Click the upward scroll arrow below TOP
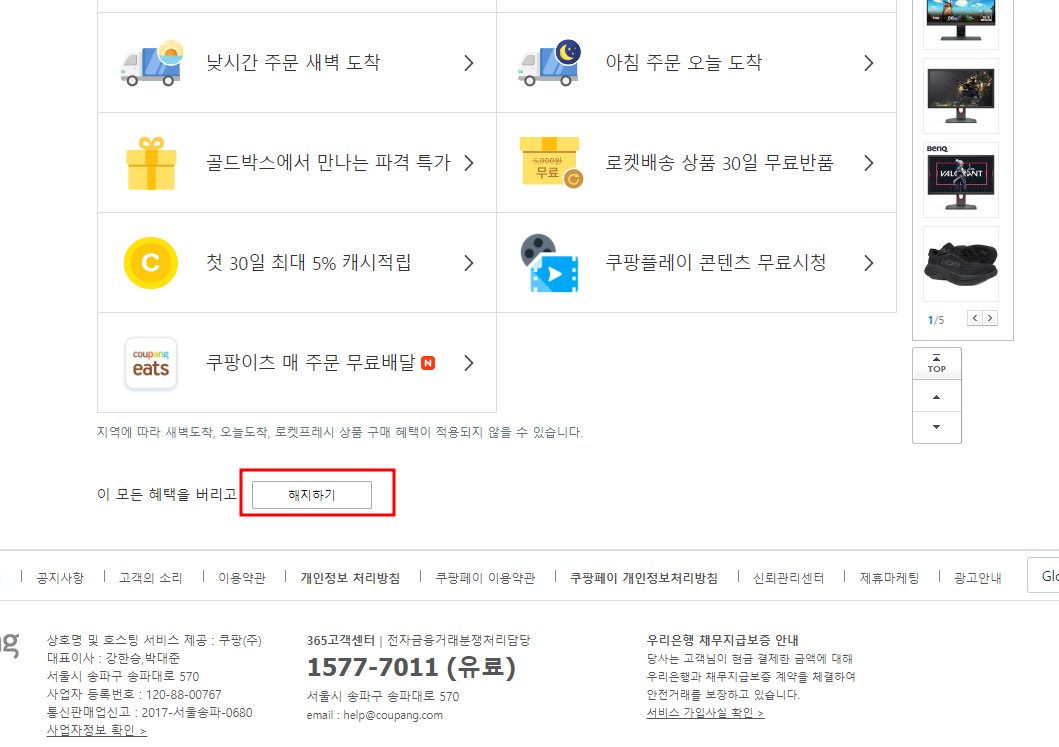 tap(936, 396)
